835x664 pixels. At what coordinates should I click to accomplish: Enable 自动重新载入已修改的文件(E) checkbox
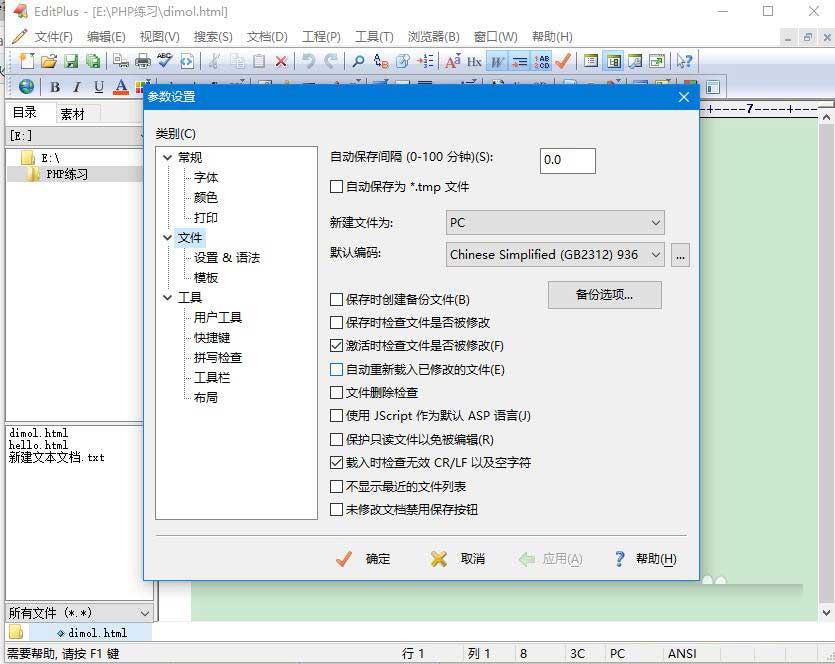pyautogui.click(x=336, y=369)
